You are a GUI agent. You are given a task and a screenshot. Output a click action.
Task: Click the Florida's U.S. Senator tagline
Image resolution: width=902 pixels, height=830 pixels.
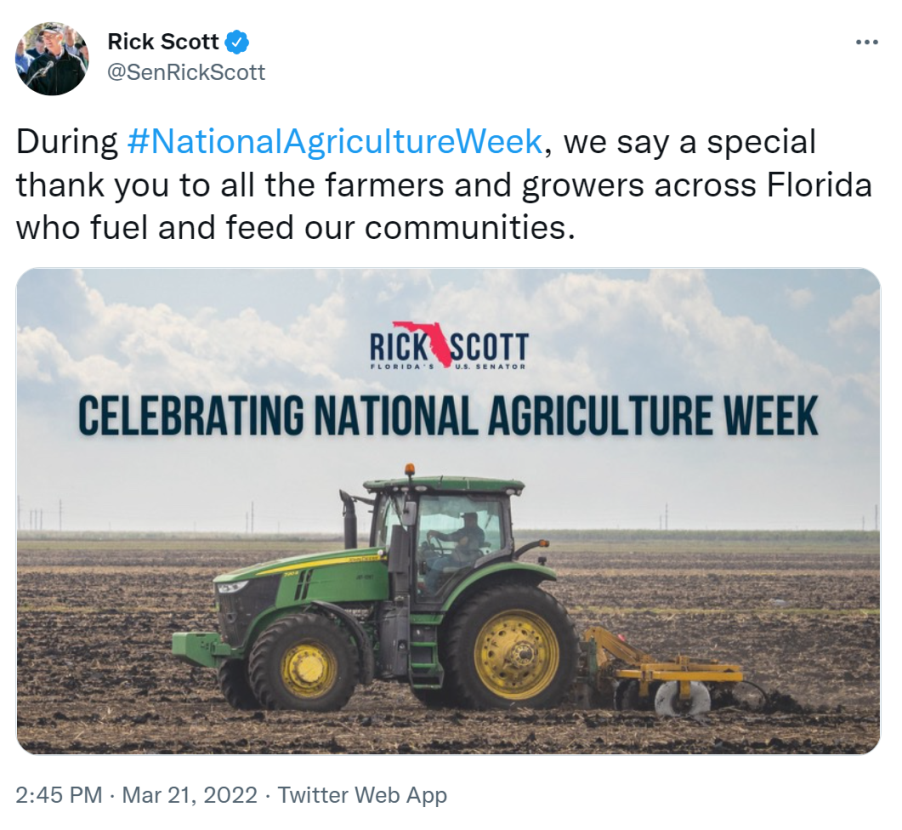[x=448, y=366]
